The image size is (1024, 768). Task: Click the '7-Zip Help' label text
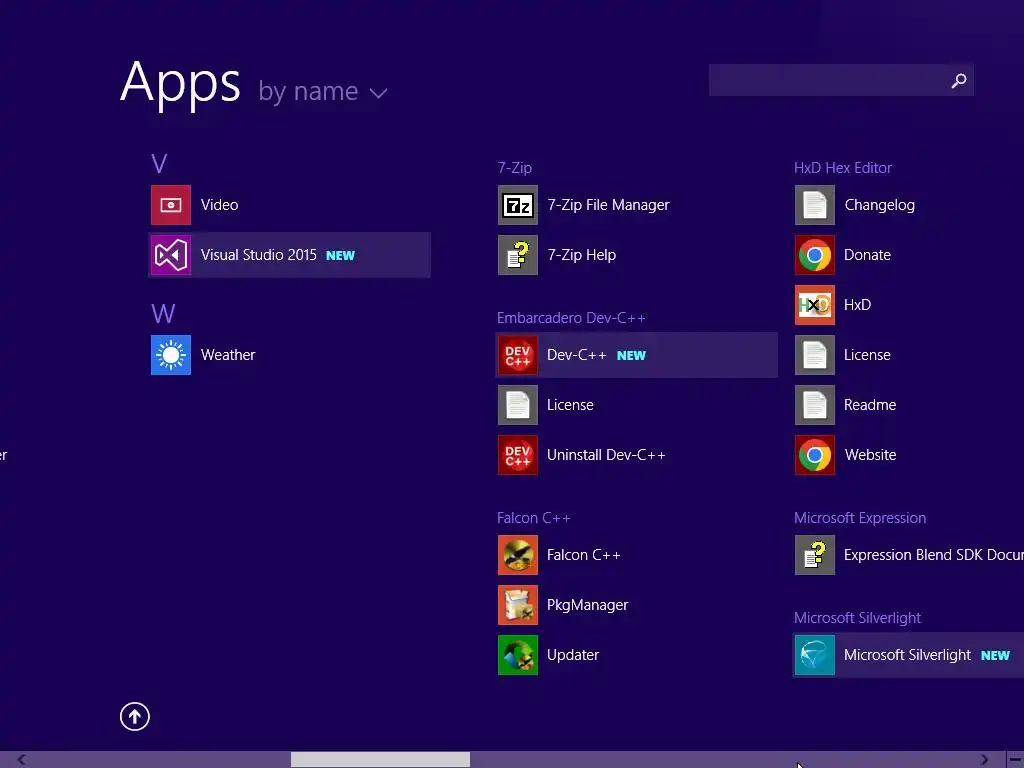581,255
